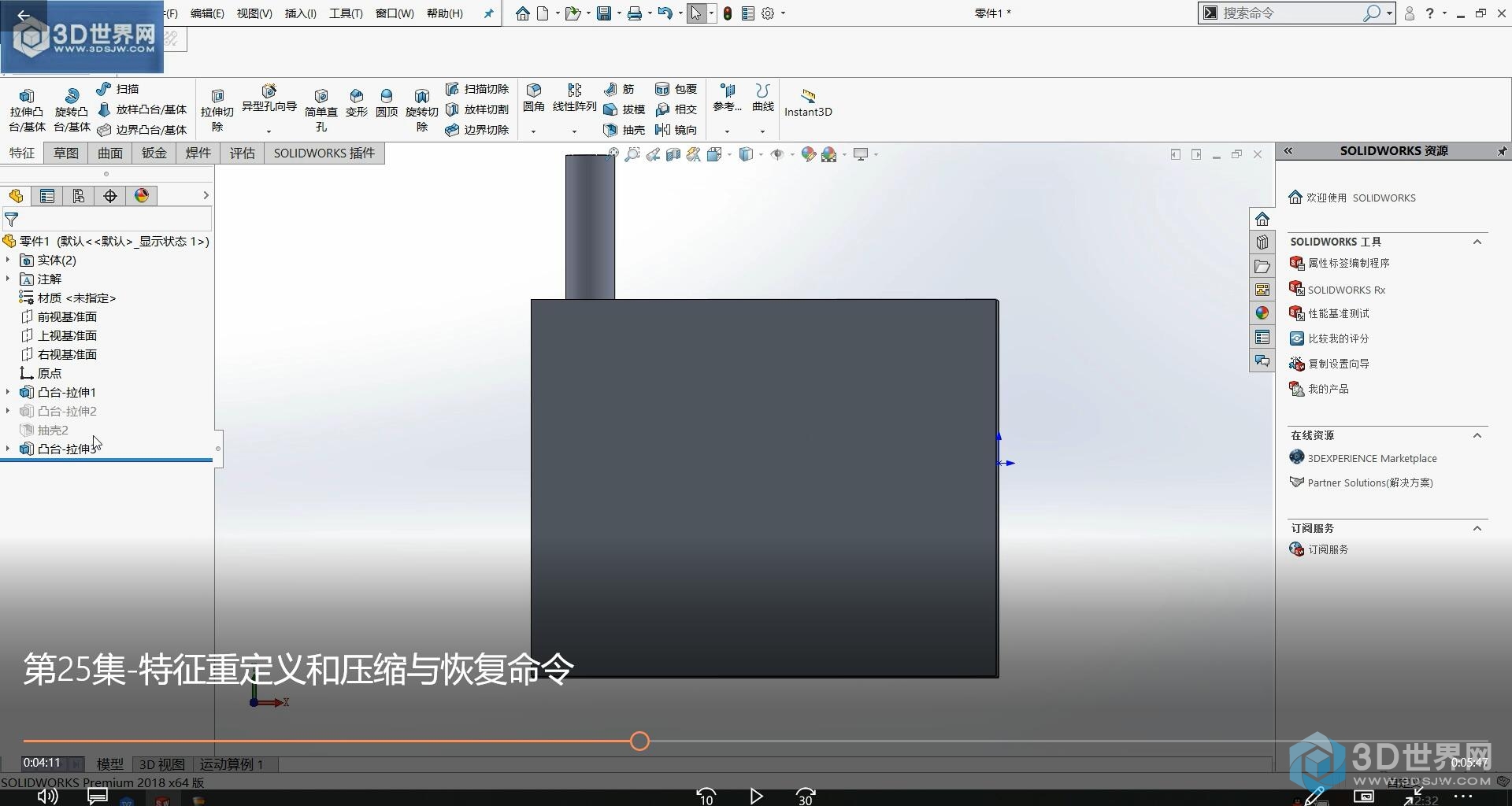Screen dimensions: 1512x806
Task: Open the DimXpertManager crosshair tab icon
Action: [x=110, y=196]
